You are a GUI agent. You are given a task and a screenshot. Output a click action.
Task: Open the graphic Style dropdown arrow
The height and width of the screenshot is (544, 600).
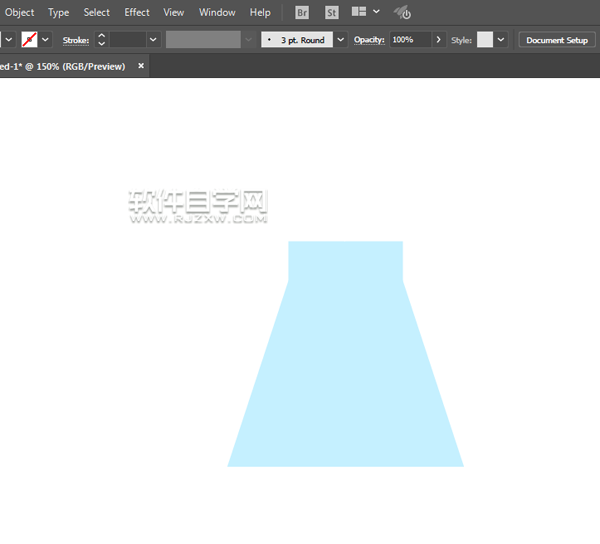coord(501,40)
